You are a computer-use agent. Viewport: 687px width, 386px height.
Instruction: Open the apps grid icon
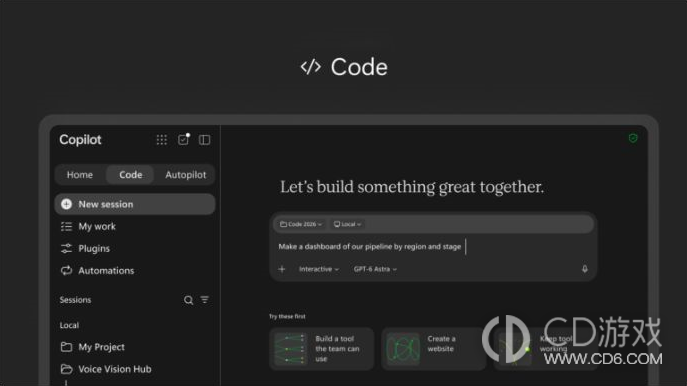[x=162, y=140]
